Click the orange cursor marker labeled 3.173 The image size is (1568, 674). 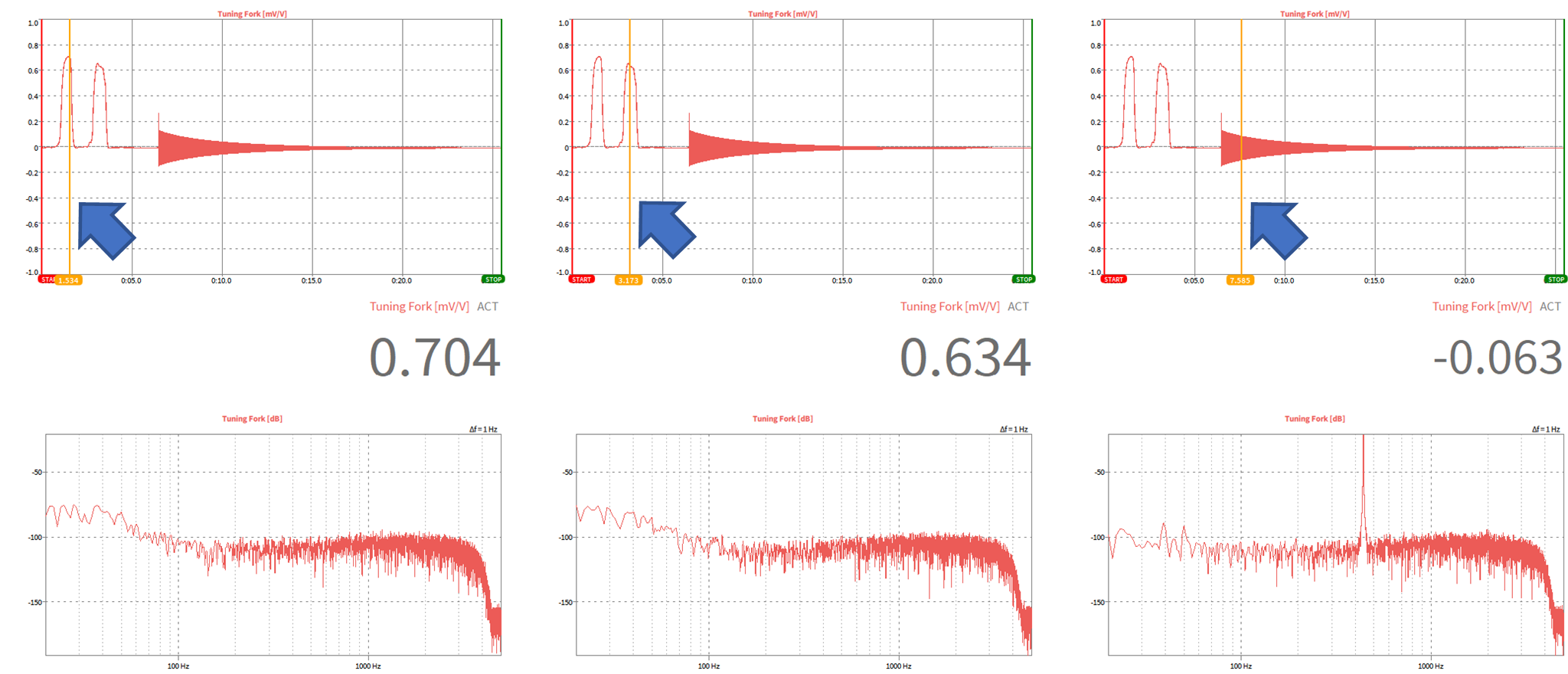click(x=628, y=280)
